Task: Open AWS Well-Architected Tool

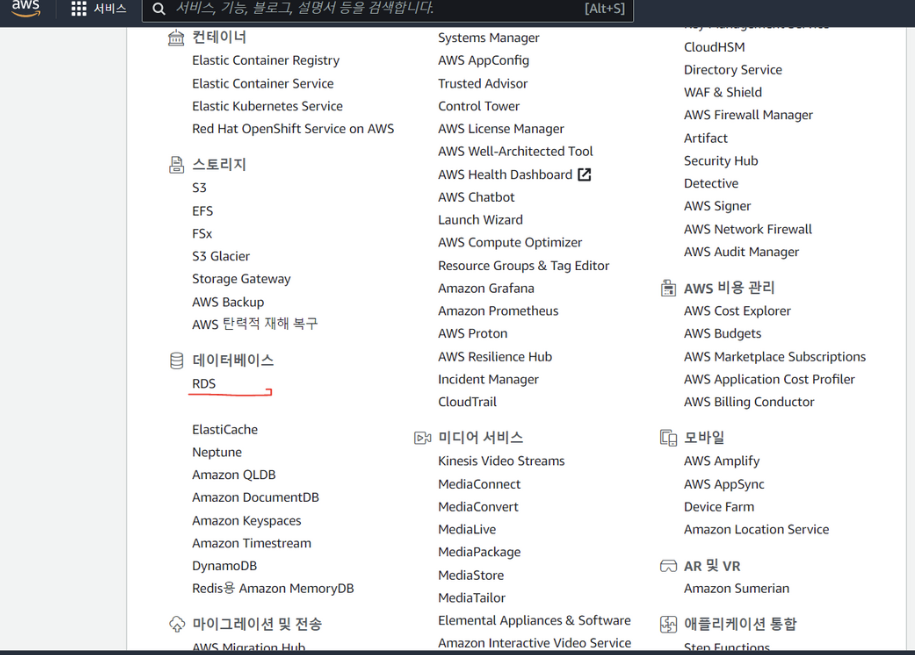Action: pos(515,152)
